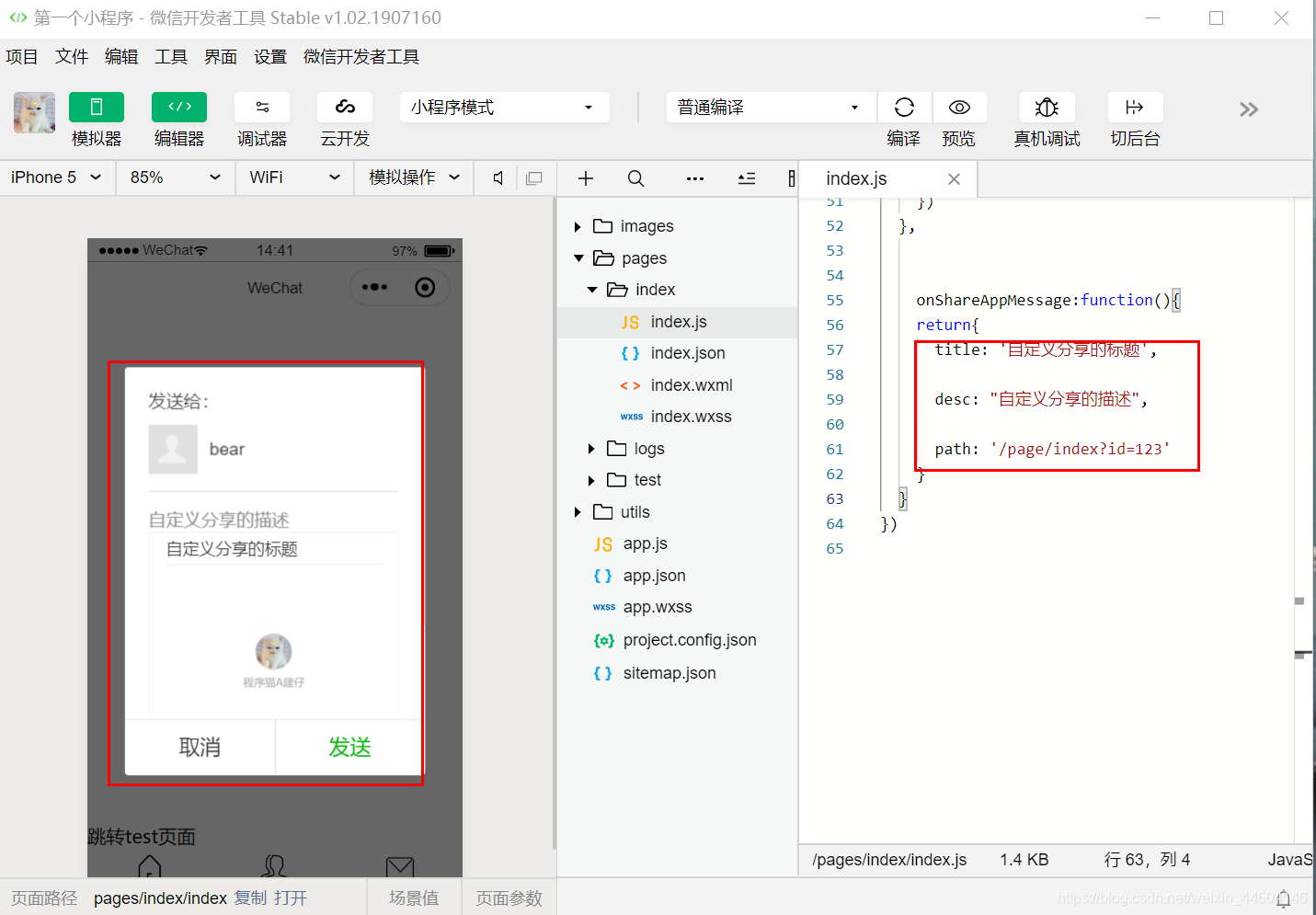Open index.js in file tree
This screenshot has height=915, width=1316.
pos(678,322)
